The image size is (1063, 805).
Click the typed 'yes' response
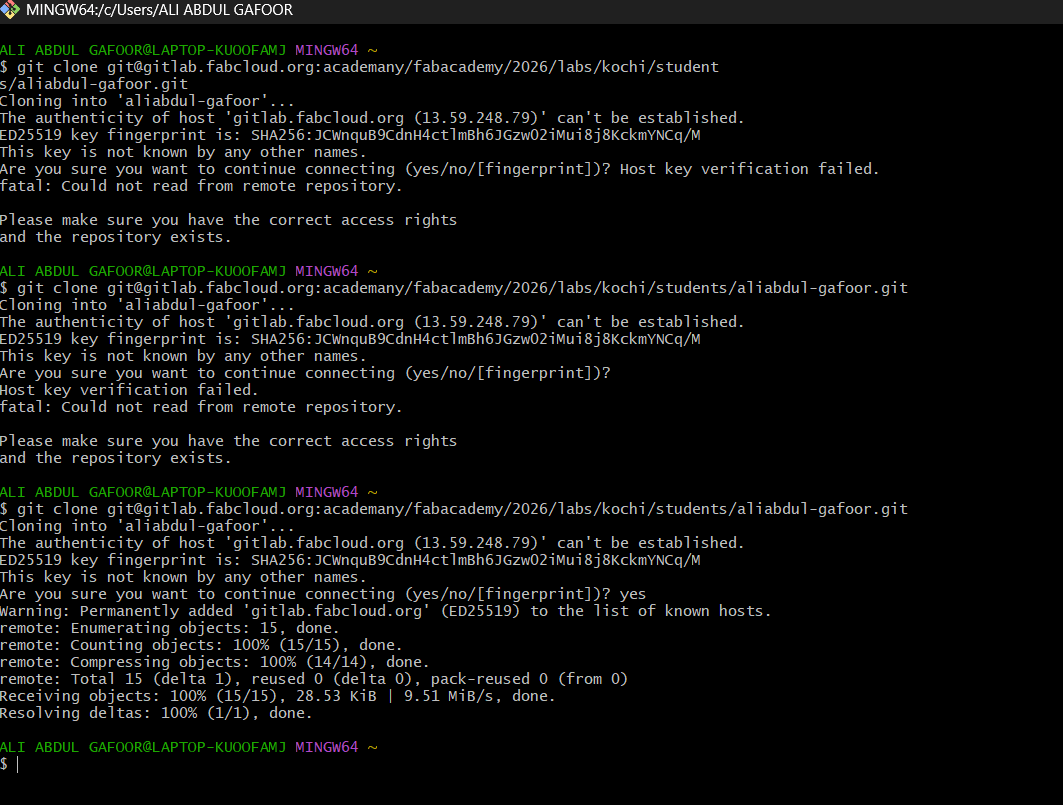pos(633,594)
